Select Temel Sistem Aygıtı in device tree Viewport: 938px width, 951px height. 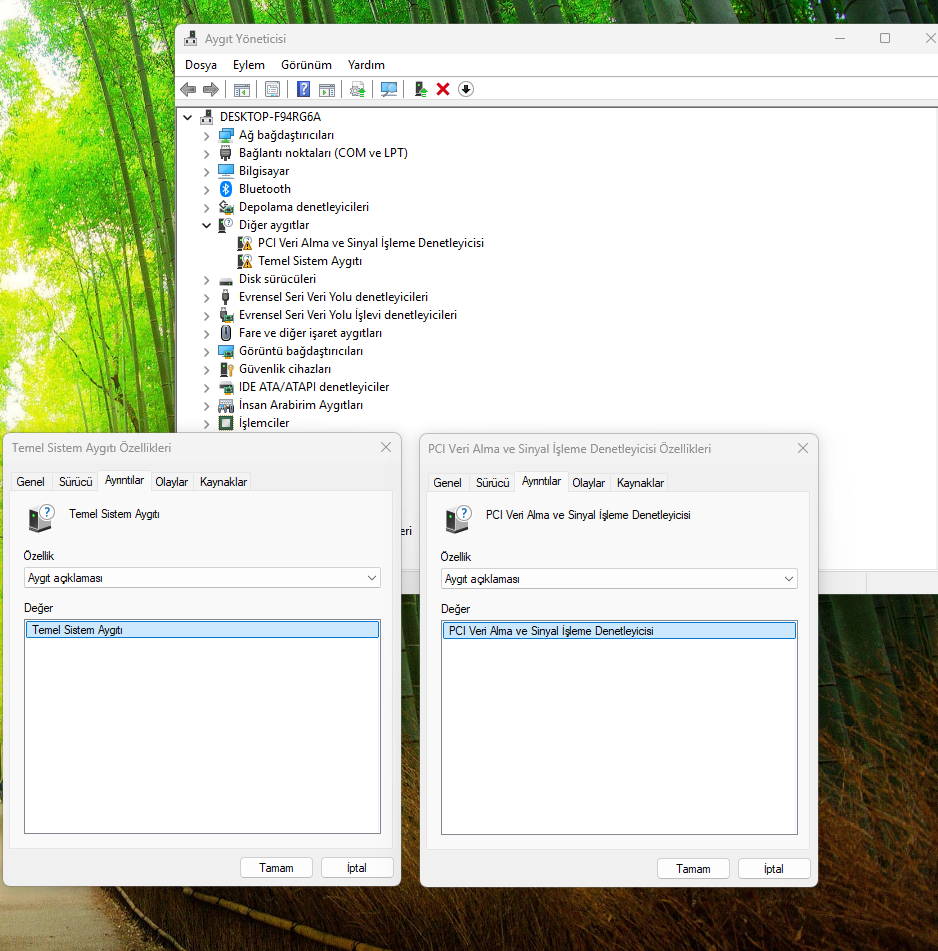310,261
